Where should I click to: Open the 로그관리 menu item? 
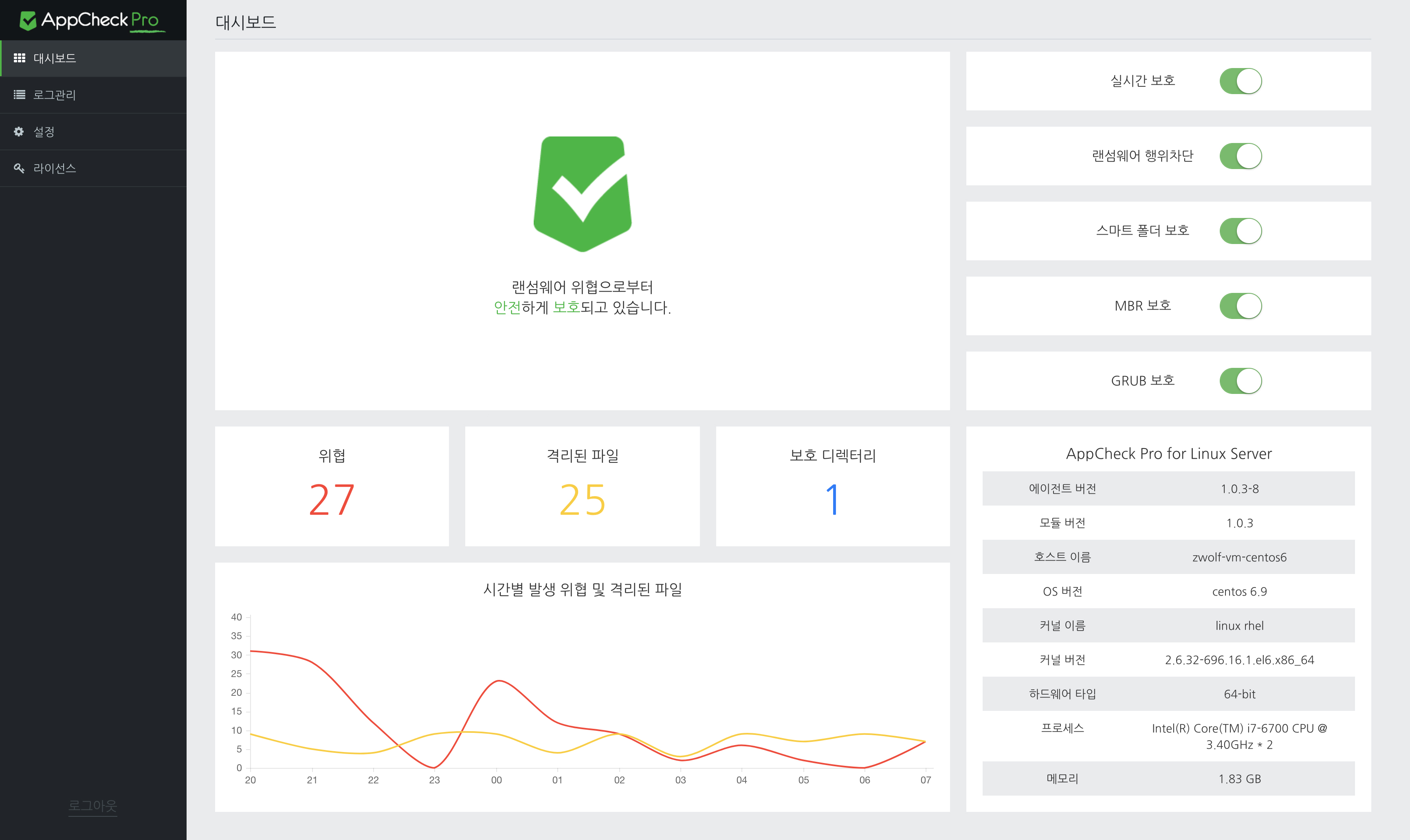54,95
